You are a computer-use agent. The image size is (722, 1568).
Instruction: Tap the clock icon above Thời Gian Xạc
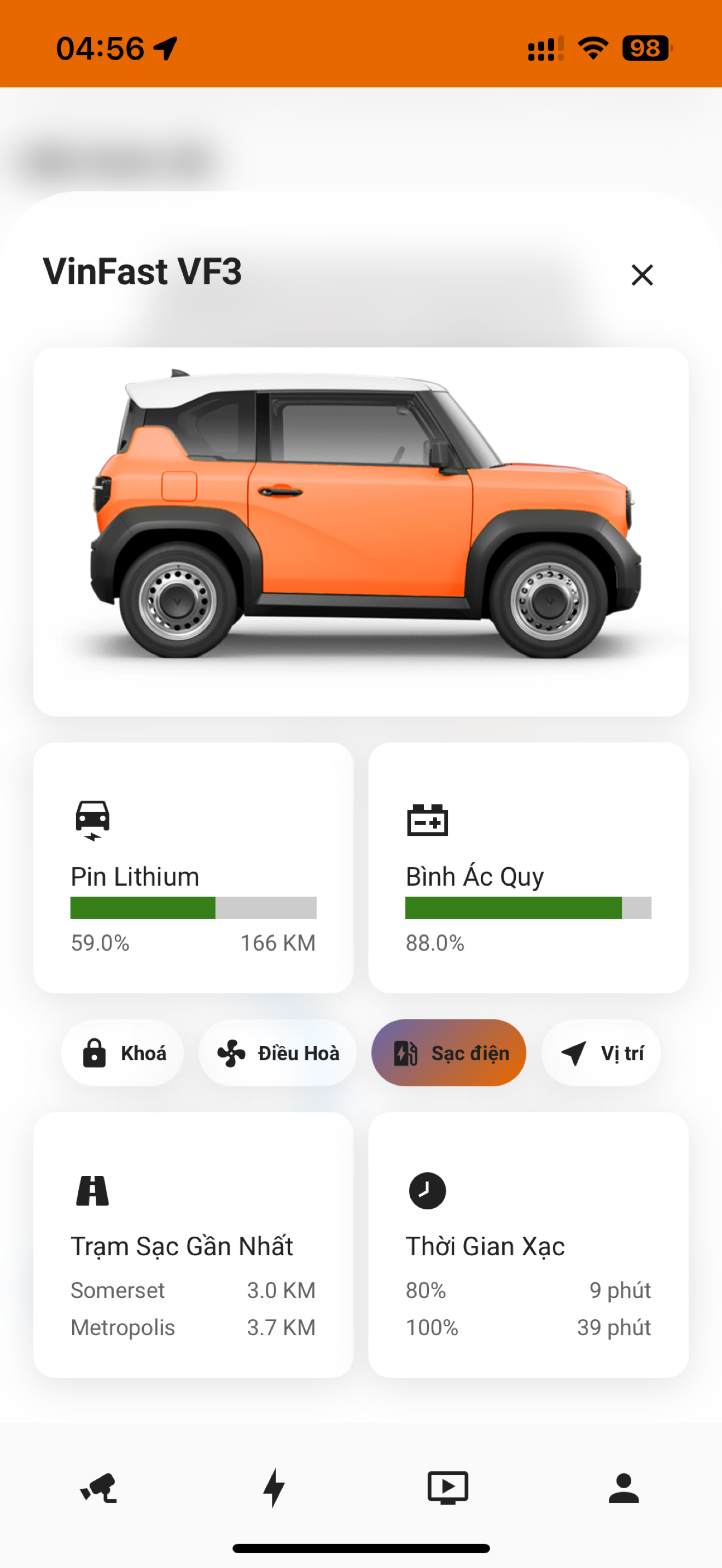point(427,1191)
